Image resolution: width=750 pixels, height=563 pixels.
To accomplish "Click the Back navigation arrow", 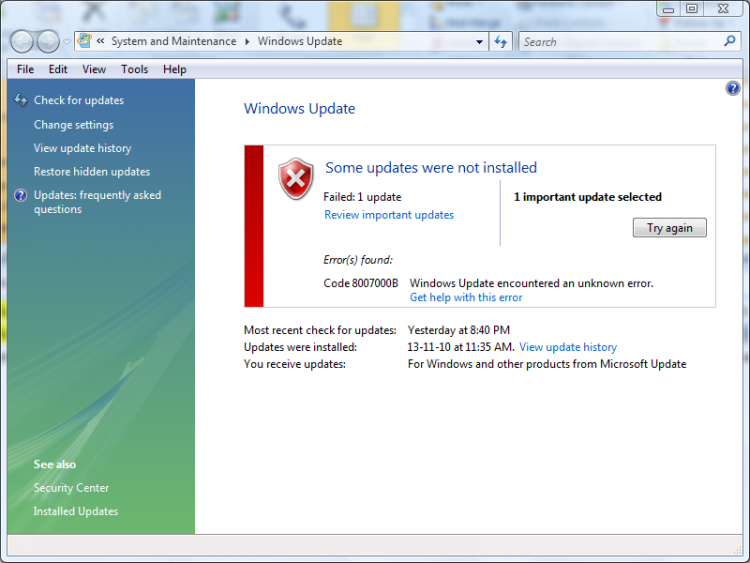I will click(x=22, y=42).
